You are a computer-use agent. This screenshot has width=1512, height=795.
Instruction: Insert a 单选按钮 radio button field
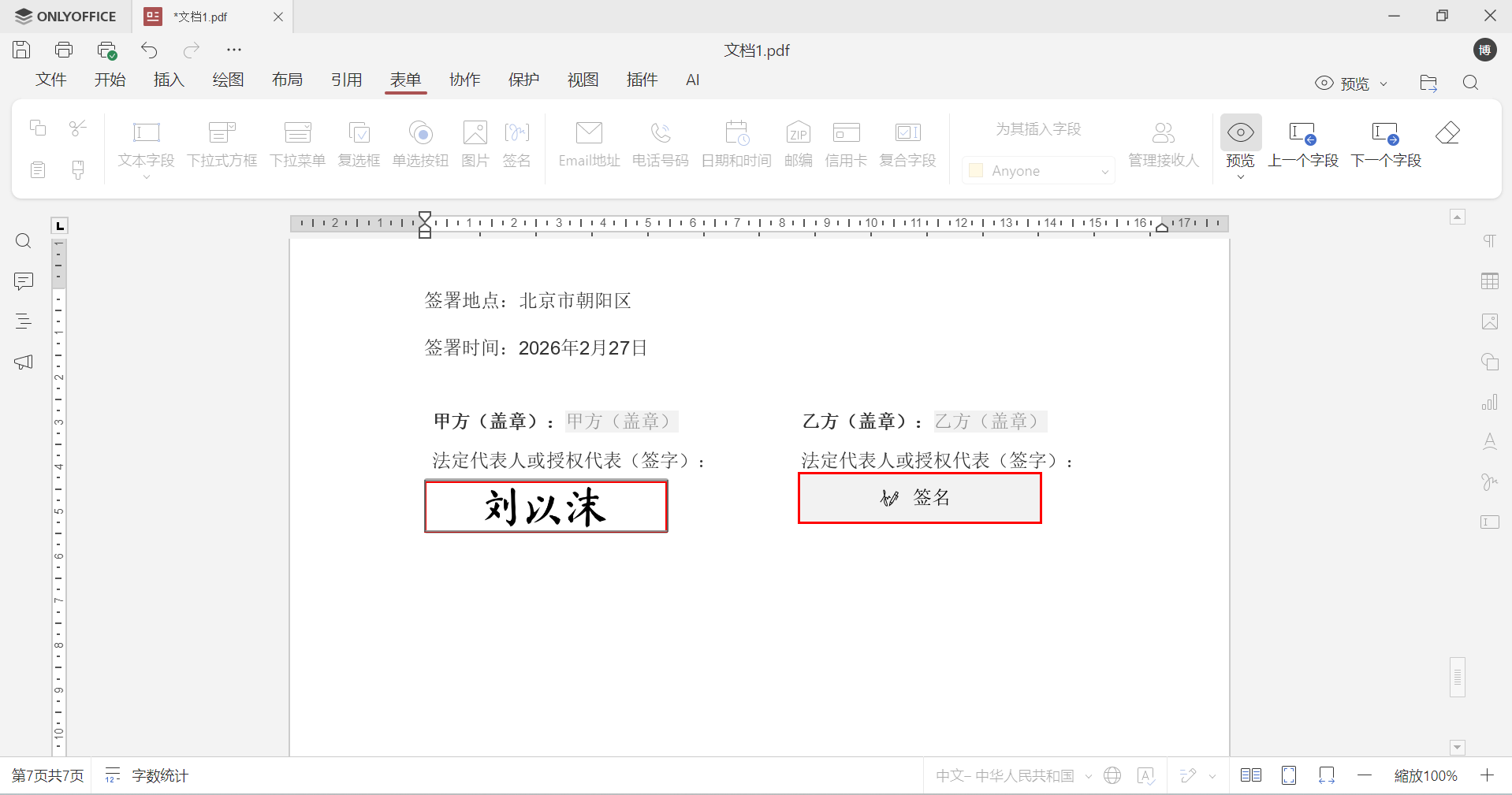pos(420,146)
